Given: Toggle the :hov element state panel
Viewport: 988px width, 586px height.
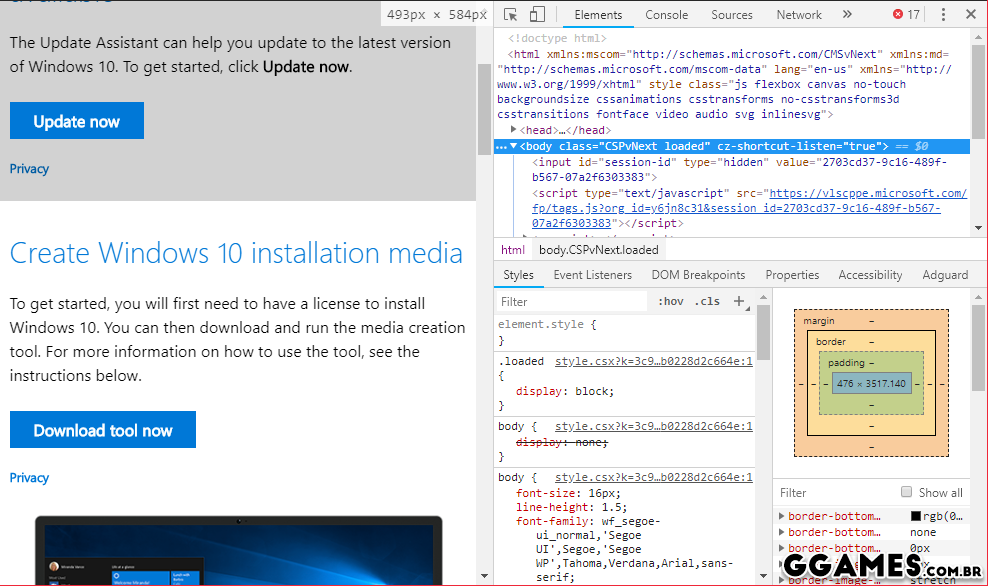Looking at the screenshot, I should [x=671, y=301].
